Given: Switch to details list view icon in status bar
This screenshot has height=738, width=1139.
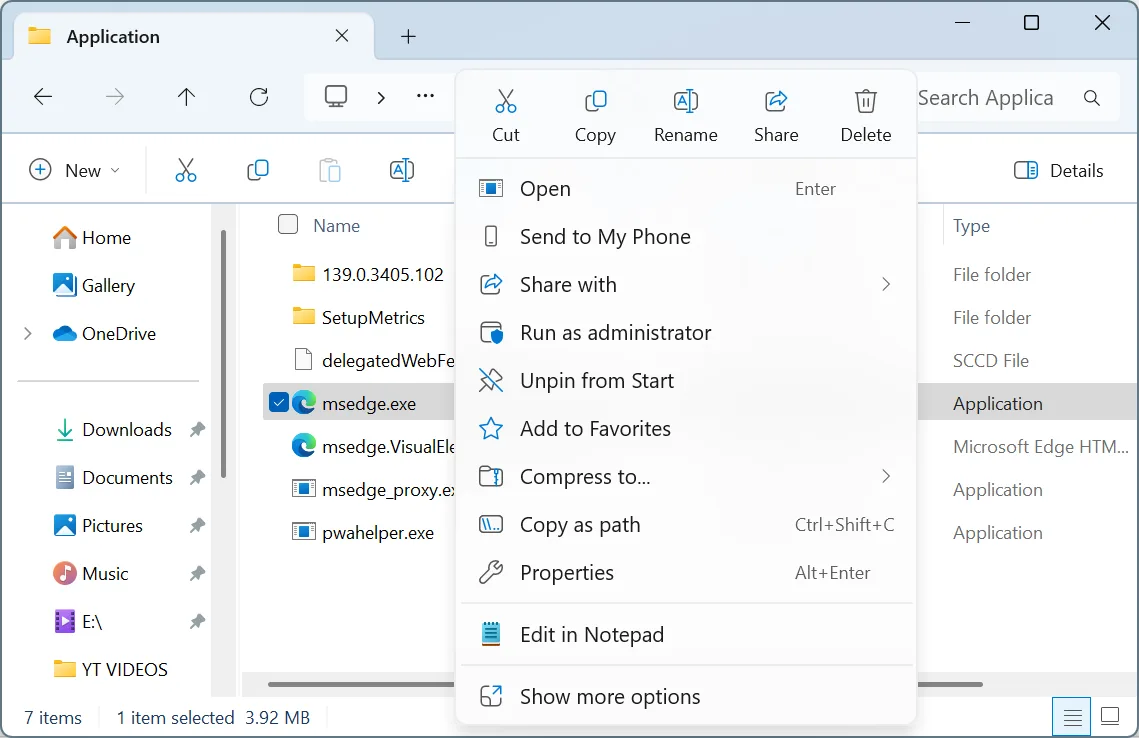Looking at the screenshot, I should pyautogui.click(x=1072, y=717).
